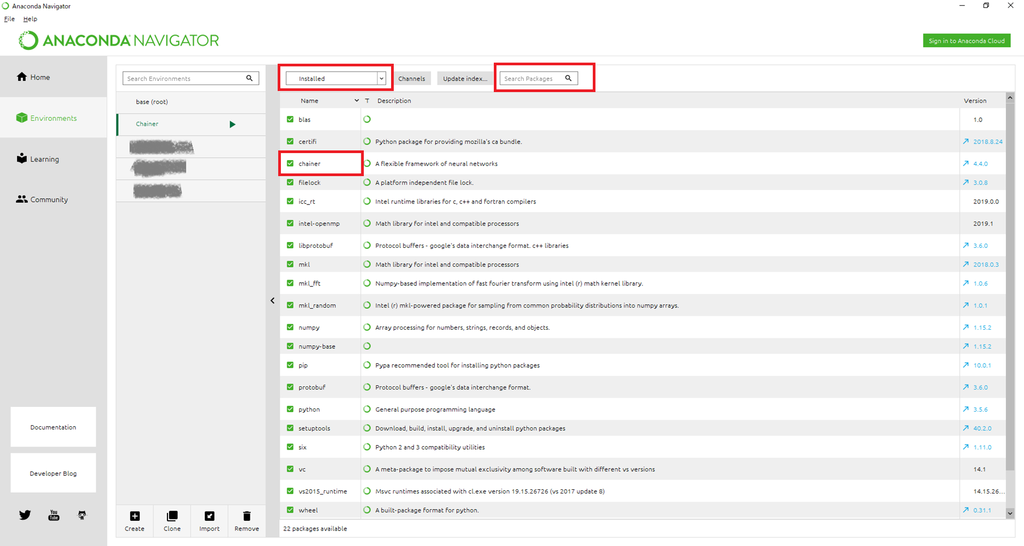The image size is (1024, 546).
Task: Open Anaconda Twitter page icon
Action: click(x=25, y=515)
